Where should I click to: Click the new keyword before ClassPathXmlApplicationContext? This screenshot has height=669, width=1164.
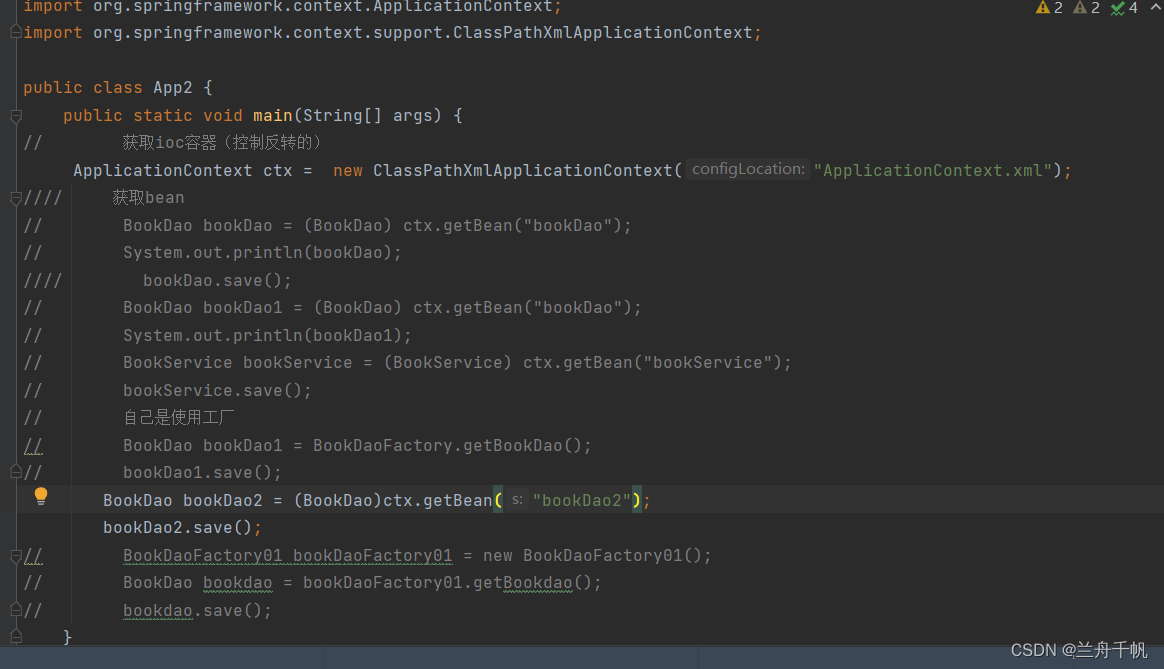[x=348, y=171]
